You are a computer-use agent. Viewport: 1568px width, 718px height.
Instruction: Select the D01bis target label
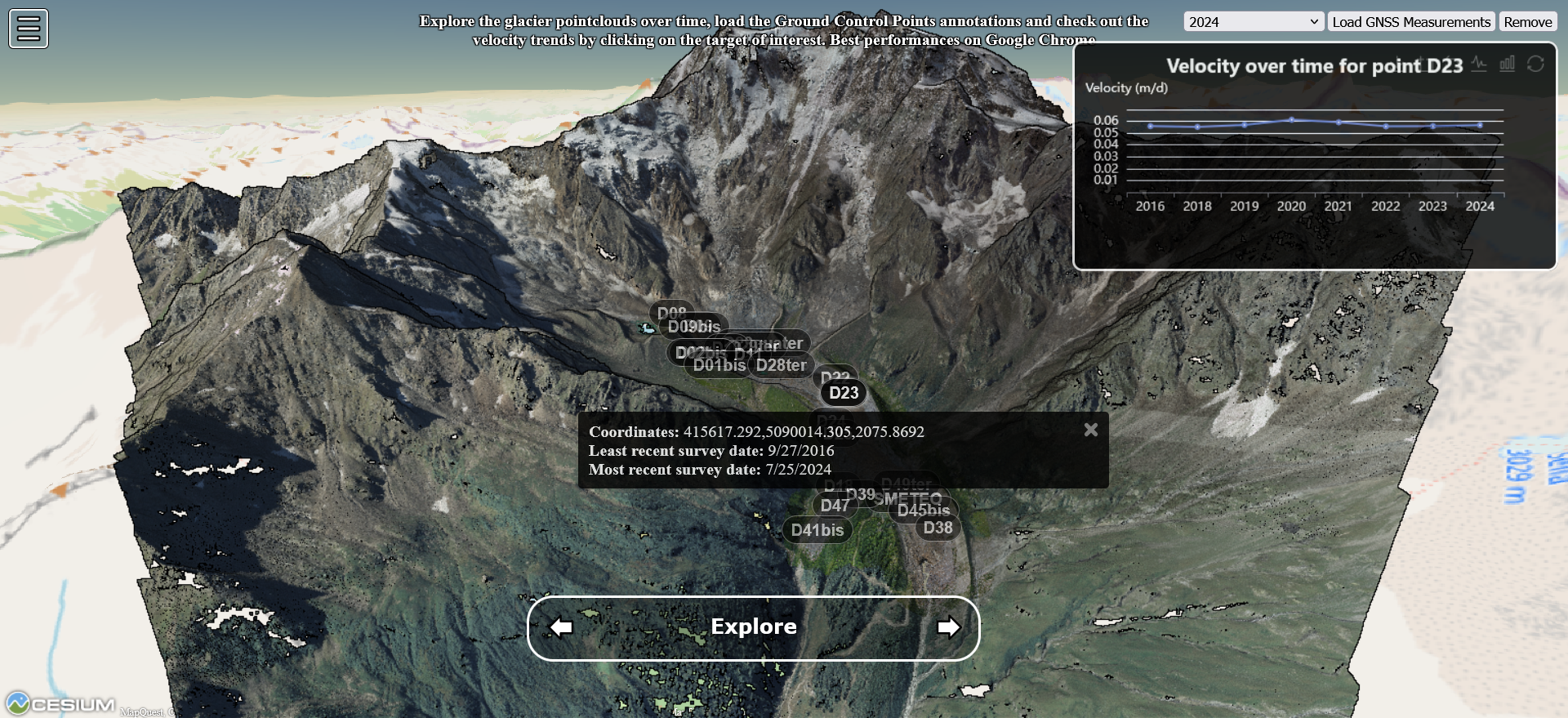pyautogui.click(x=719, y=366)
